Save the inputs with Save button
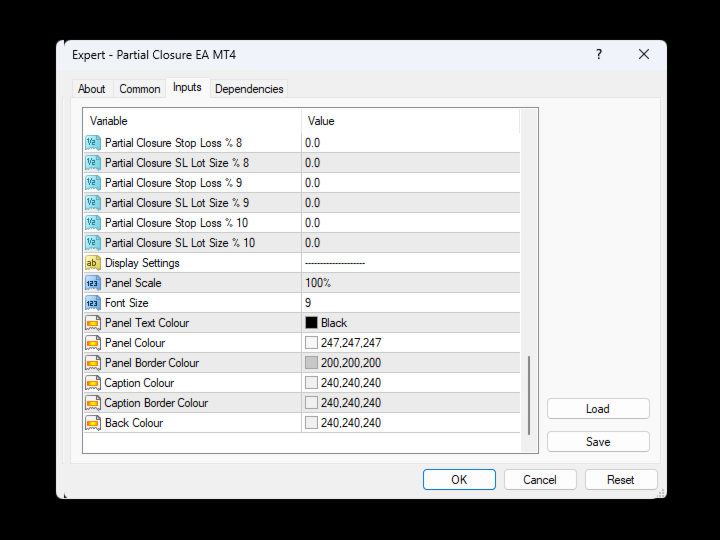 coord(598,442)
